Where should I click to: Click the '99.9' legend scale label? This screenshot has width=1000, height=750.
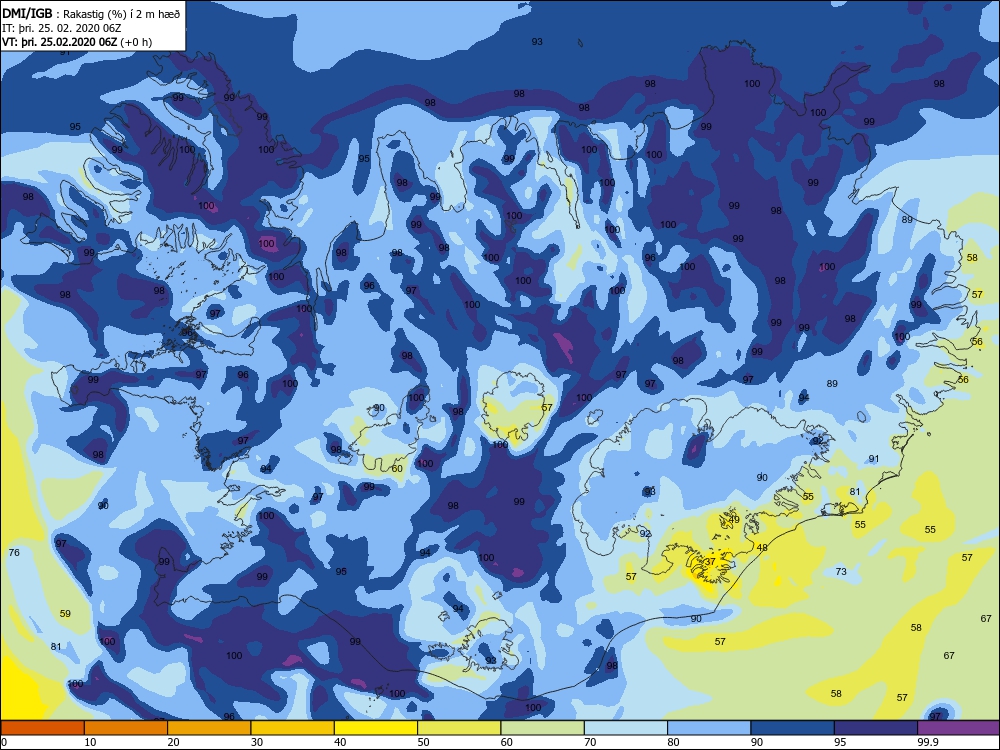(x=927, y=742)
